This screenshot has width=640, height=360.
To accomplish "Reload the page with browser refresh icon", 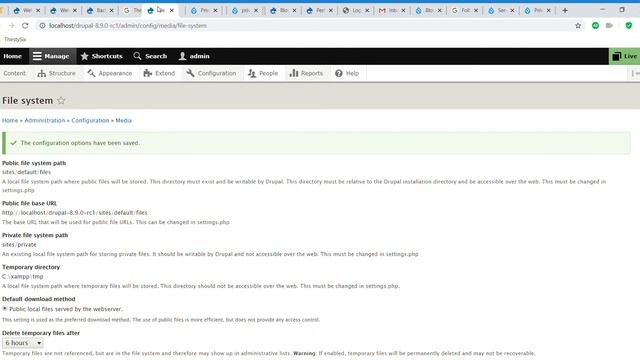I will [25, 26].
